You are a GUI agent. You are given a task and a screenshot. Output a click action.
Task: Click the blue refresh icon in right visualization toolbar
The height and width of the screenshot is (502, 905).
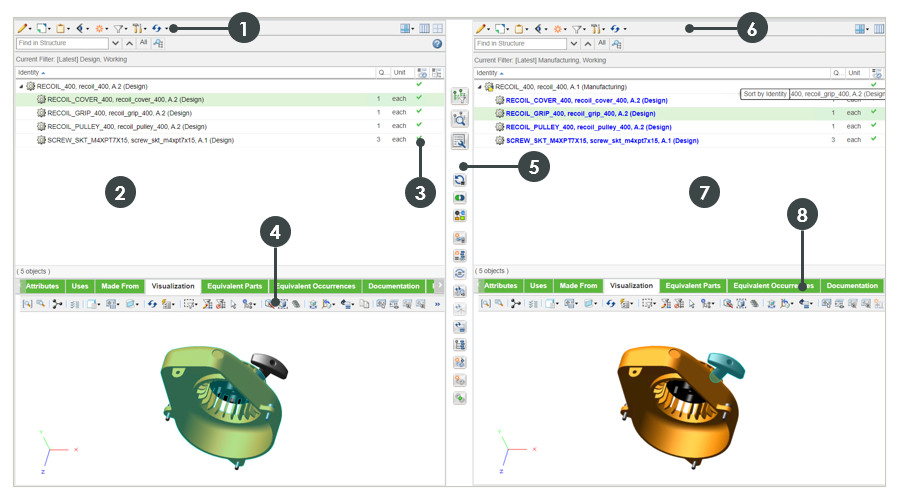(610, 304)
